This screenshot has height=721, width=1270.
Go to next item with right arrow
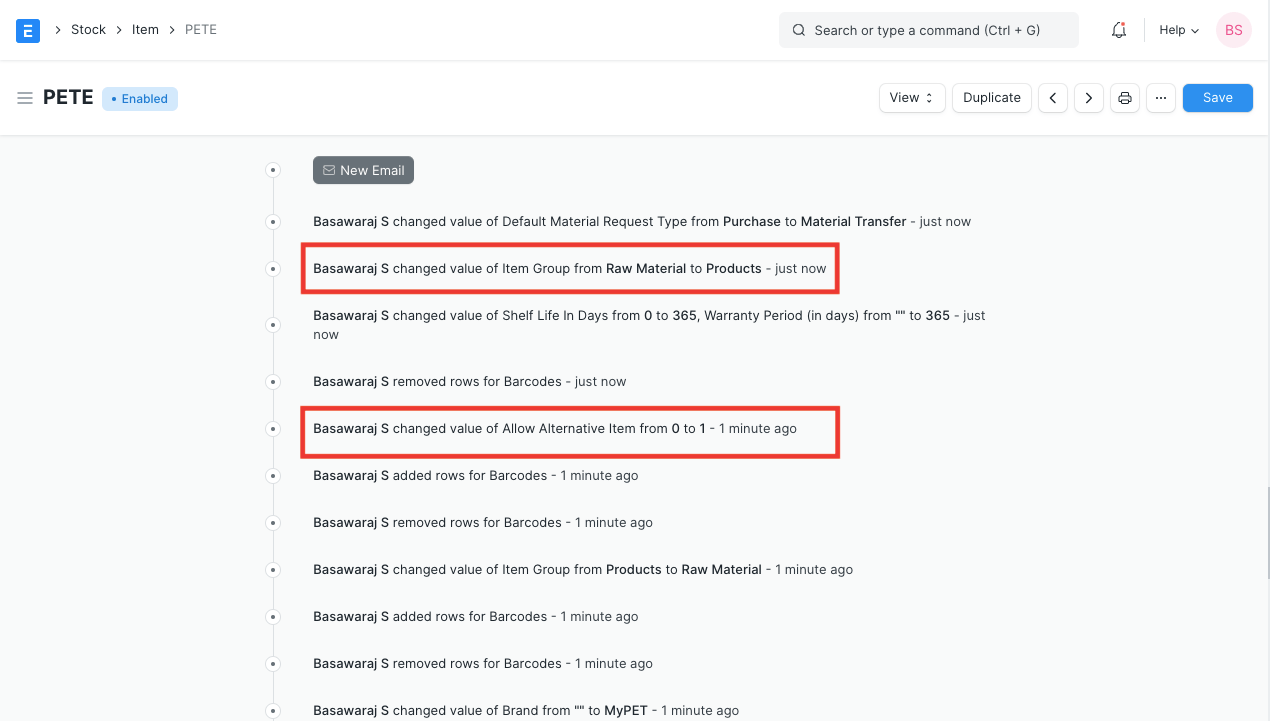pos(1088,98)
